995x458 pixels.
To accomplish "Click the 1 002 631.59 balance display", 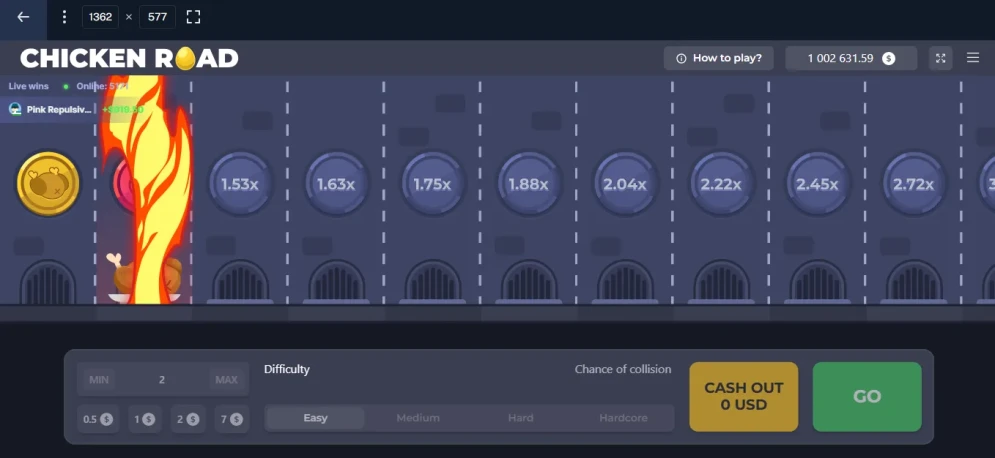I will click(851, 58).
